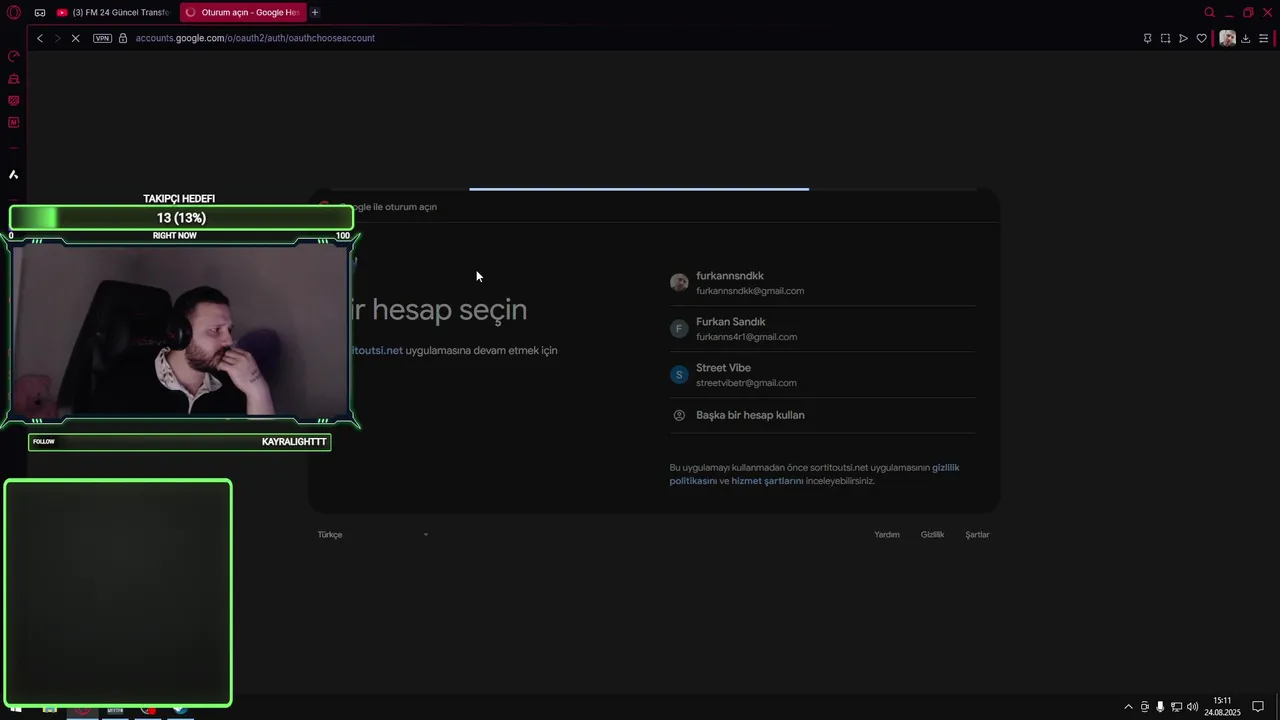Choose the Street Vibe account

coord(822,375)
